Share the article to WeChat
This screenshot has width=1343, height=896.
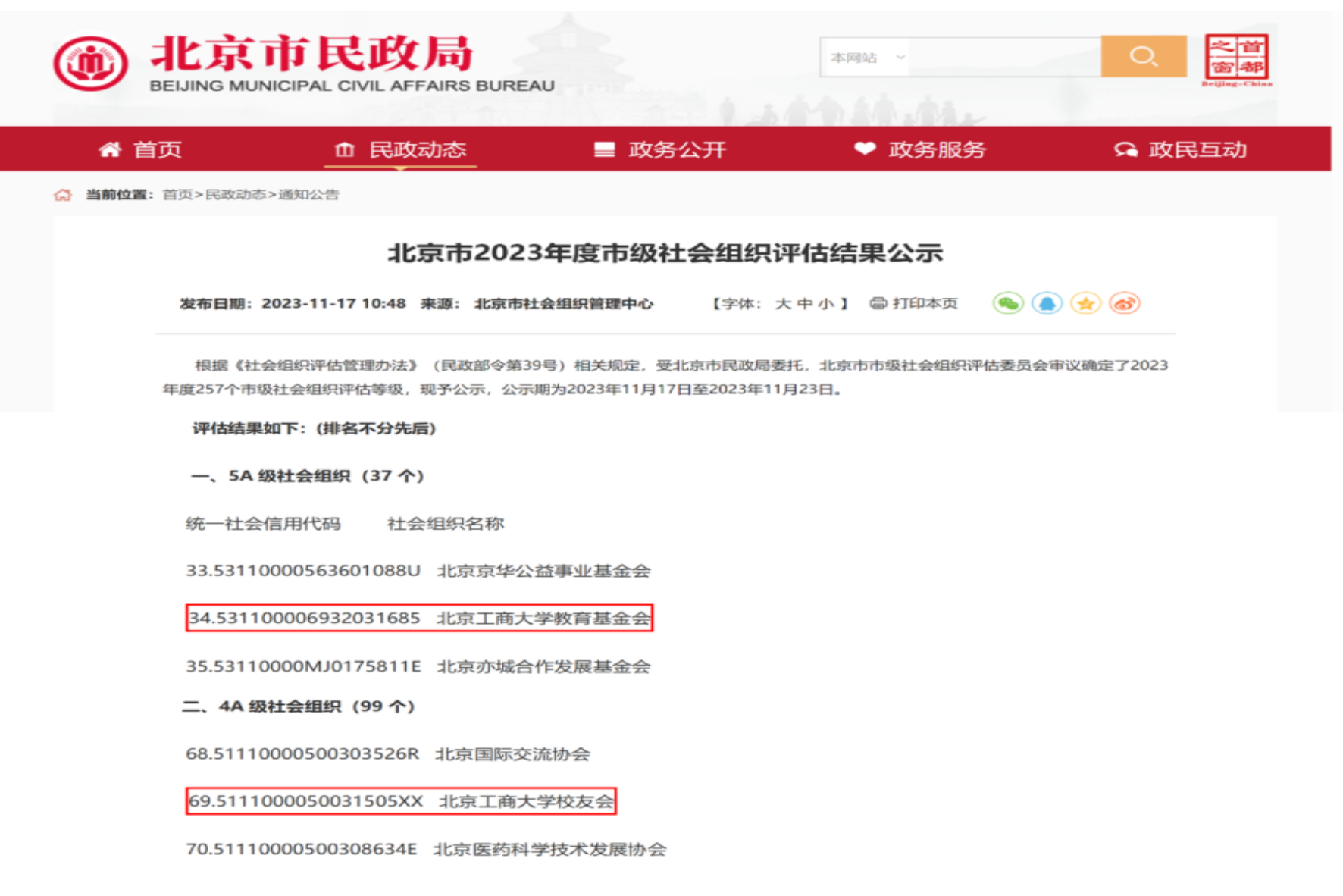pyautogui.click(x=1008, y=302)
